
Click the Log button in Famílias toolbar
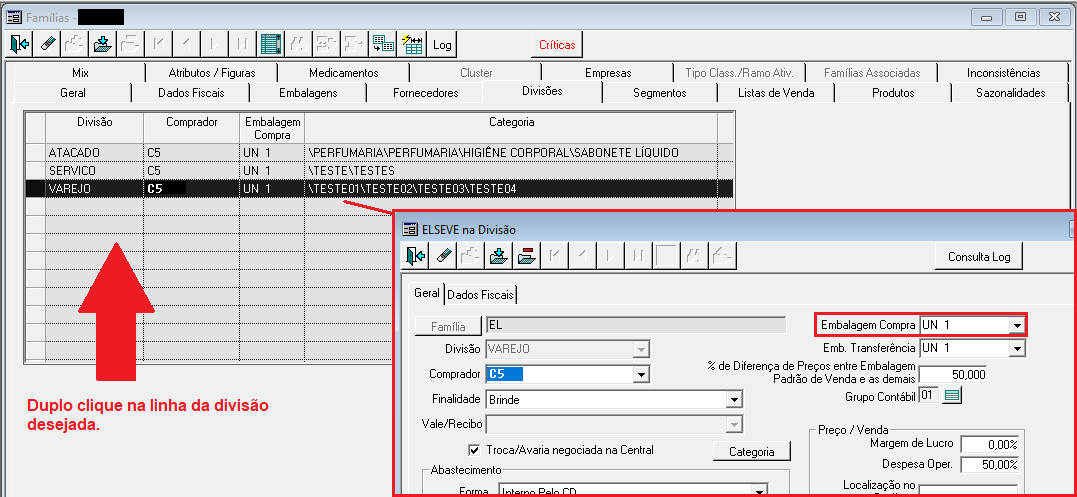[x=442, y=45]
